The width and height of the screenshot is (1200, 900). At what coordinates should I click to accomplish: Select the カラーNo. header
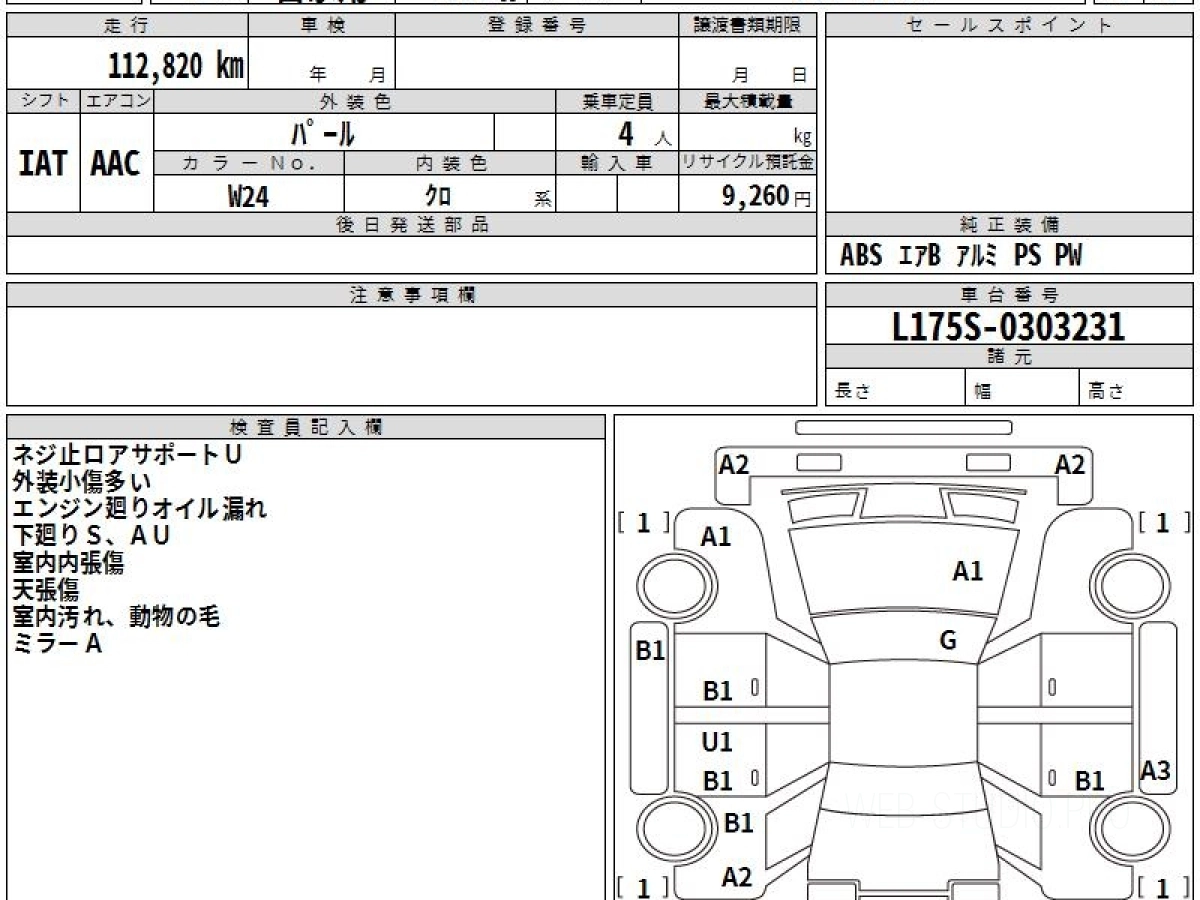tap(249, 163)
